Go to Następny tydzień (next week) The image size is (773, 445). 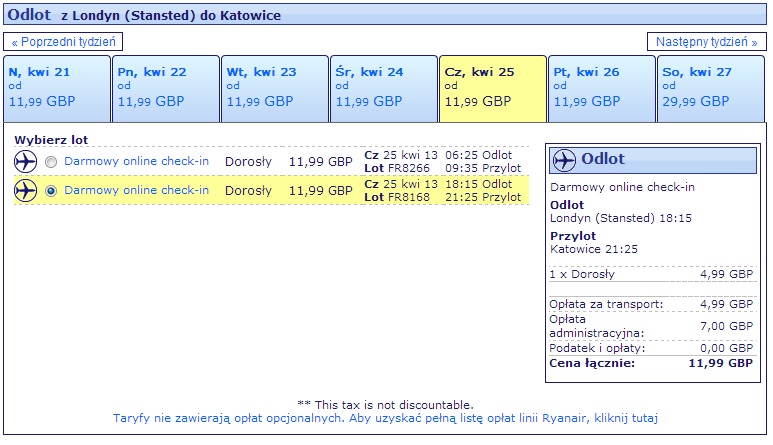(x=706, y=42)
